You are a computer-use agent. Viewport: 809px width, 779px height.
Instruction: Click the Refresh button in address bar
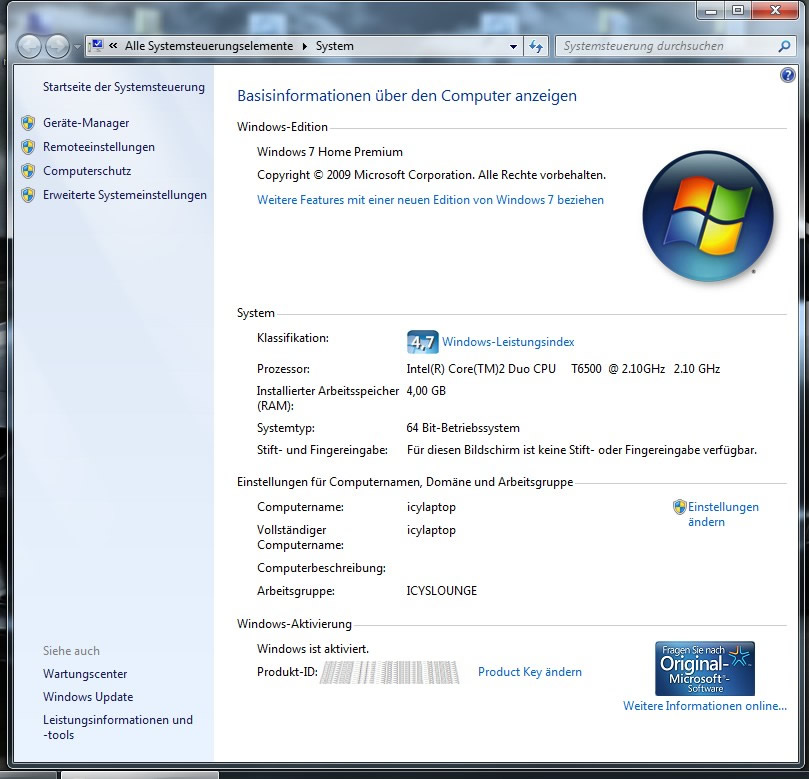536,46
